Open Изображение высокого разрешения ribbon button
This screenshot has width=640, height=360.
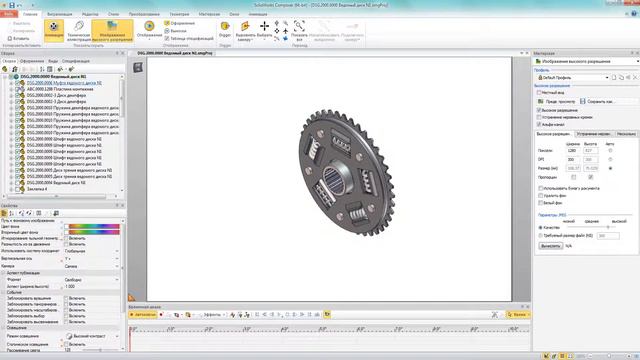tap(112, 31)
